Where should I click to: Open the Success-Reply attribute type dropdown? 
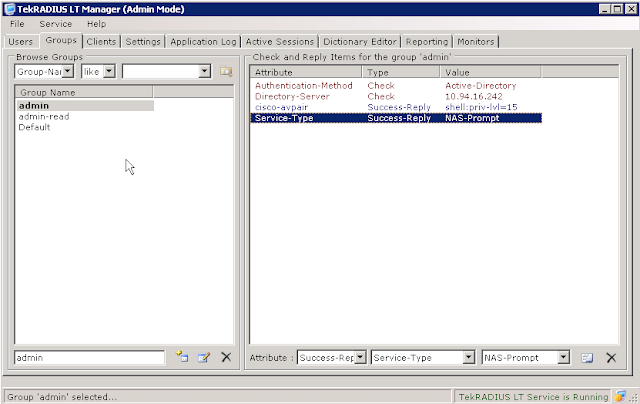[360, 357]
